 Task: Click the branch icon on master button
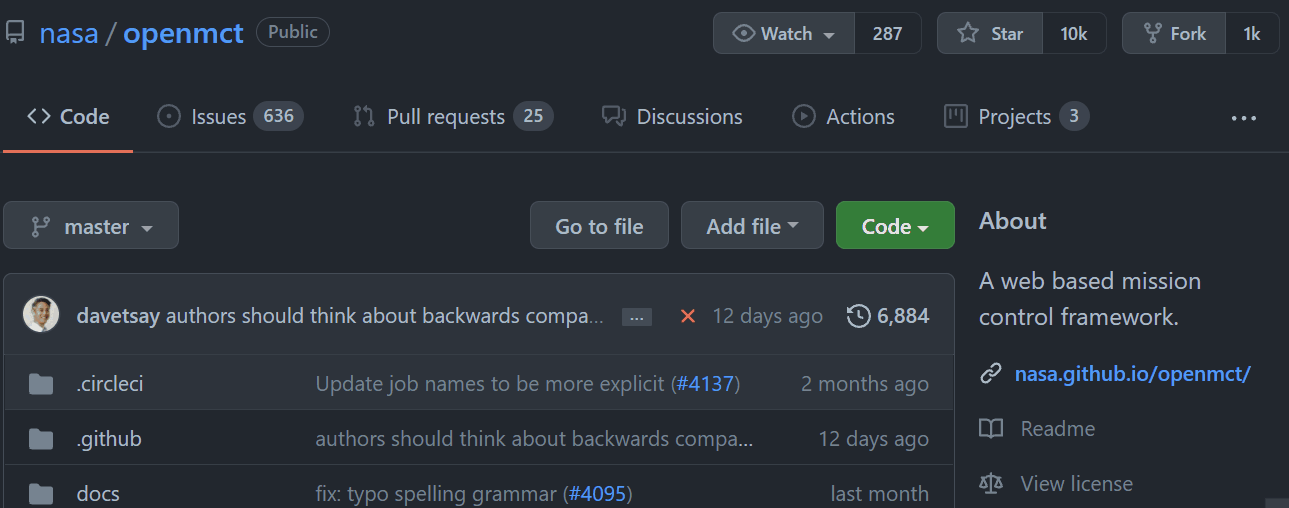(x=41, y=227)
